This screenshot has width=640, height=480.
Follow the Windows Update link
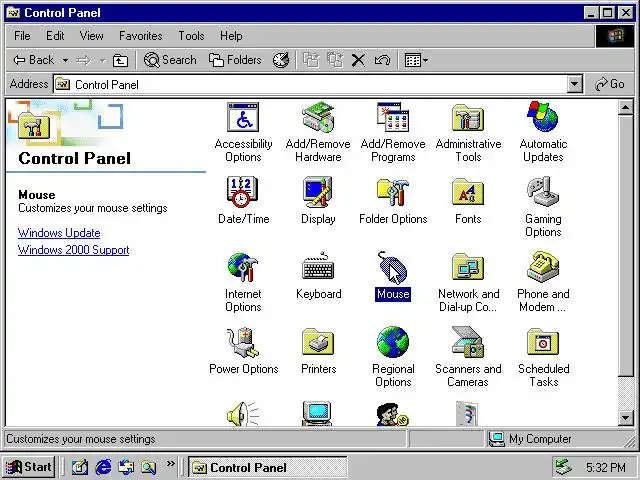59,233
